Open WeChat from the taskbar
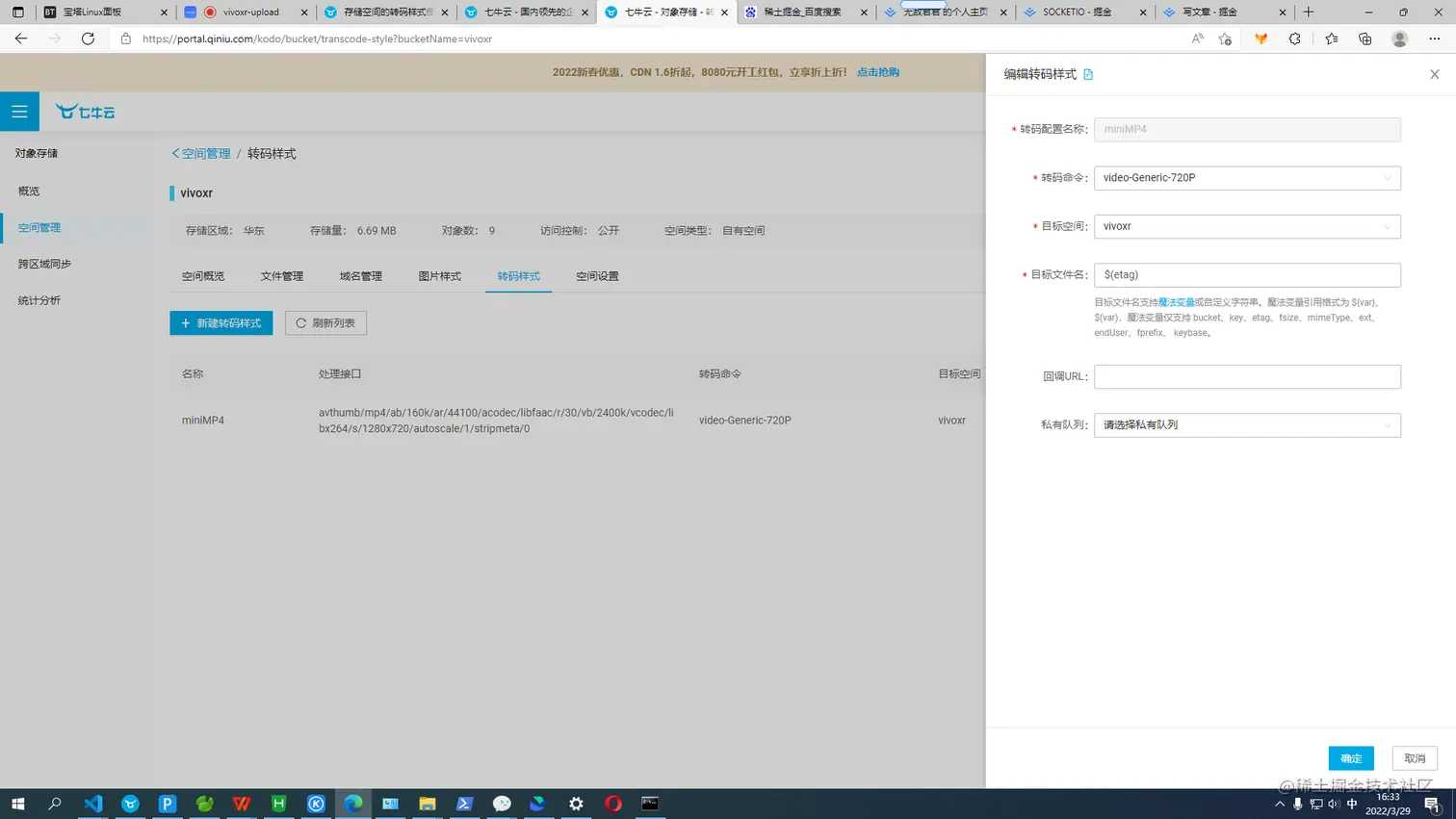The height and width of the screenshot is (819, 1456). tap(502, 804)
